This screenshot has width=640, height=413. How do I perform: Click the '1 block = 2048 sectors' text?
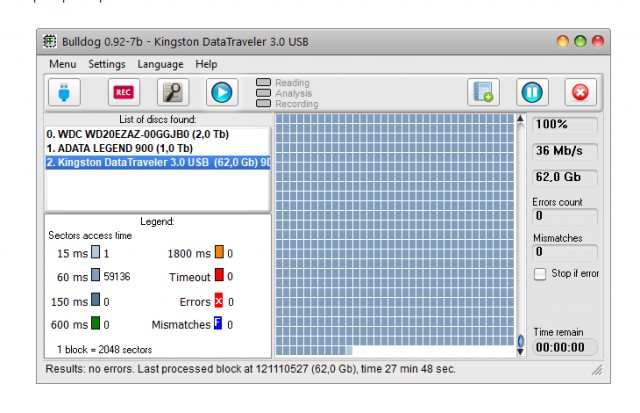(104, 350)
